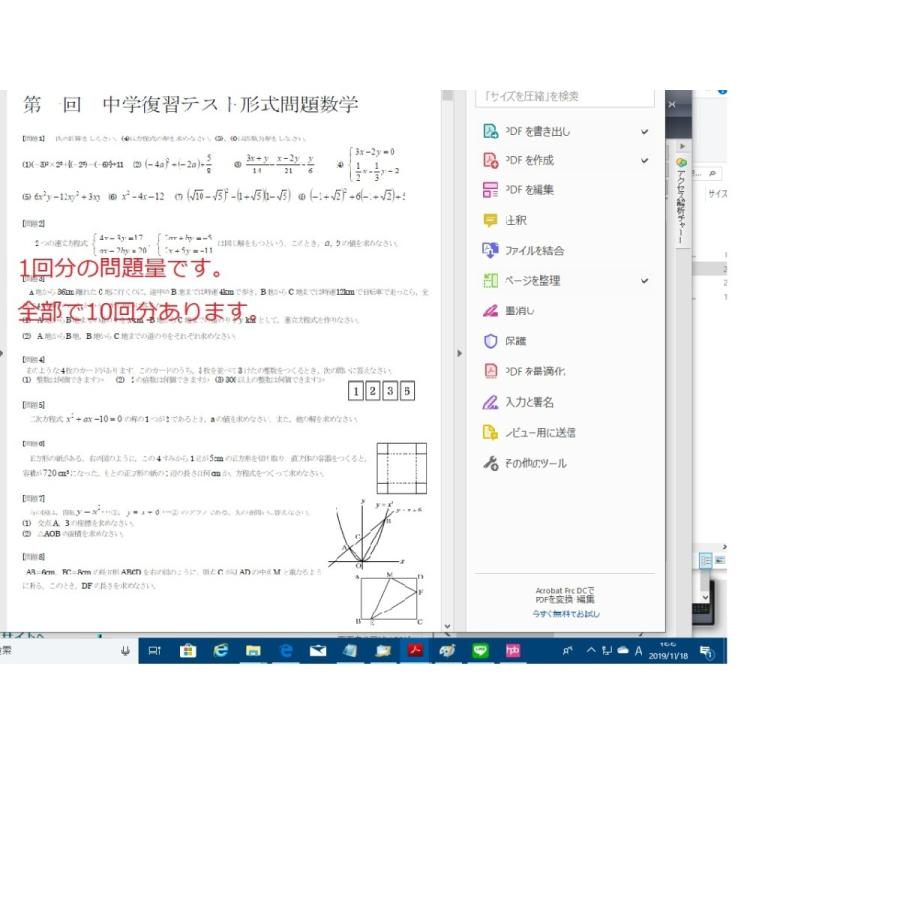Click the 今すぐ無料でお試し link
The width and height of the screenshot is (900, 900).
(566, 614)
